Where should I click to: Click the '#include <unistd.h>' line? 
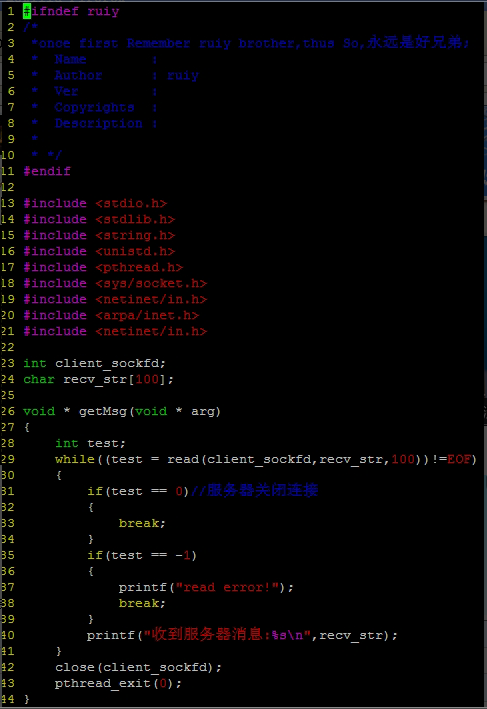99,251
